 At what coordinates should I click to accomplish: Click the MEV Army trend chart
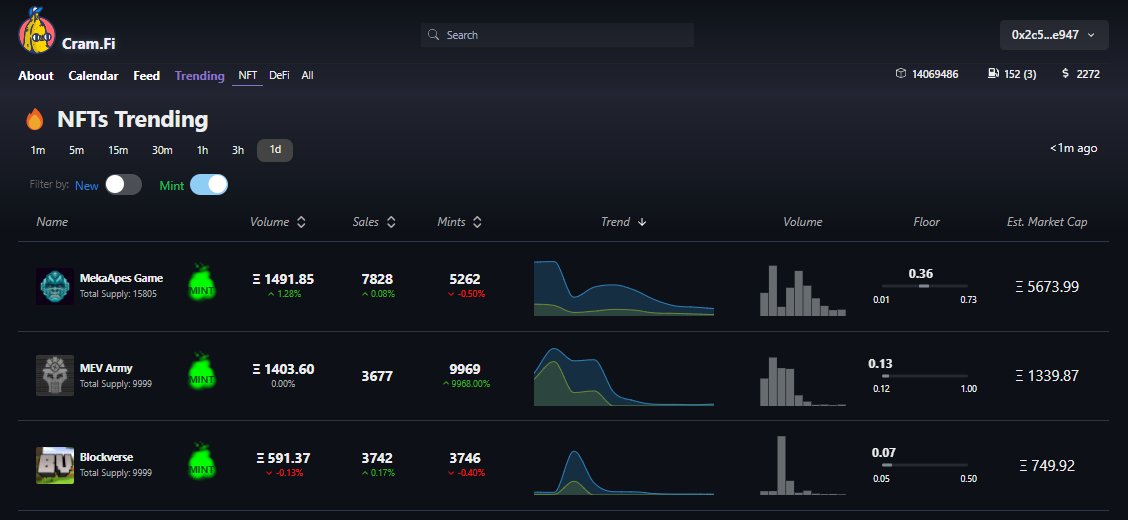pyautogui.click(x=624, y=377)
